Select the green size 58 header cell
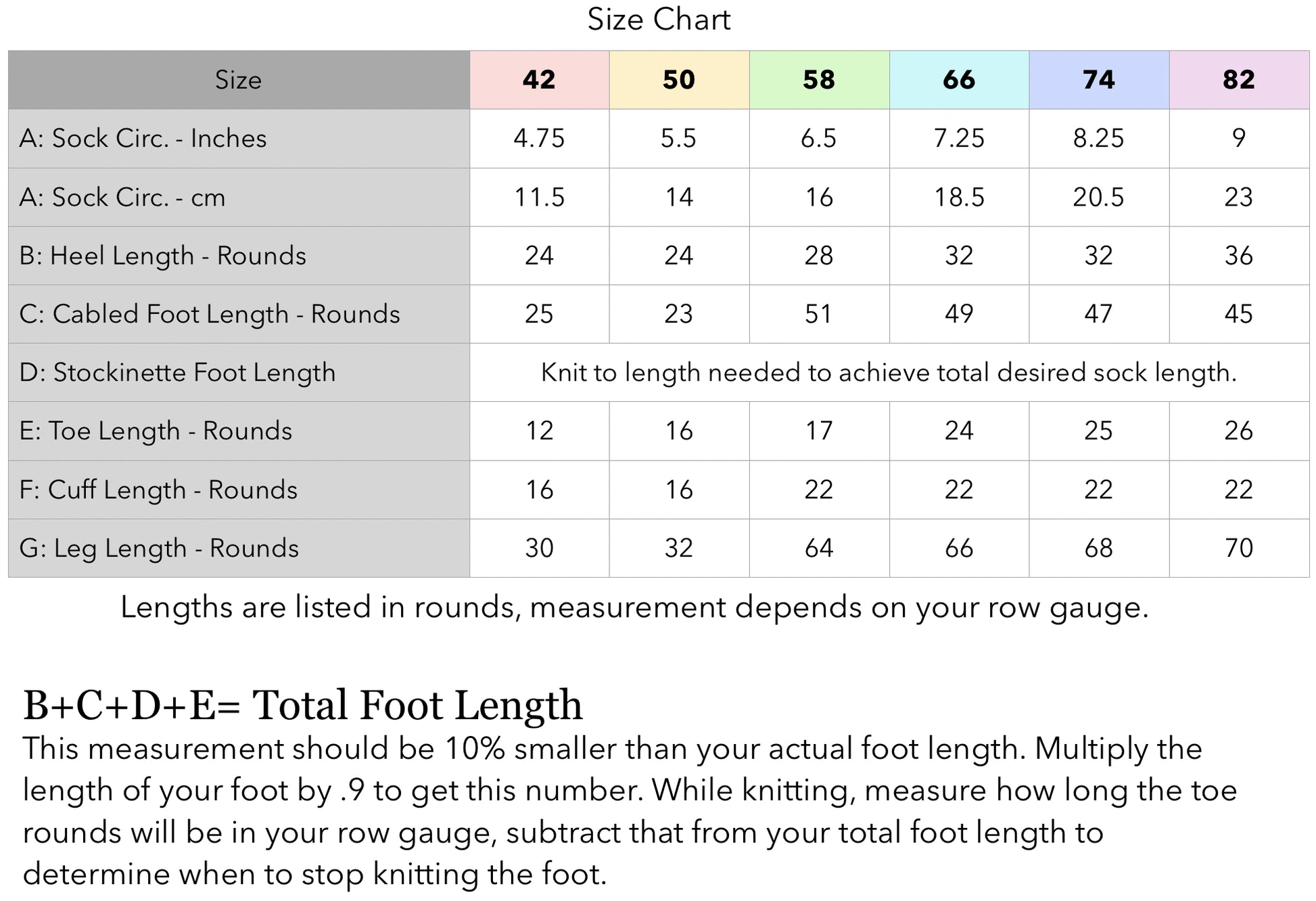1316x901 pixels. point(819,80)
